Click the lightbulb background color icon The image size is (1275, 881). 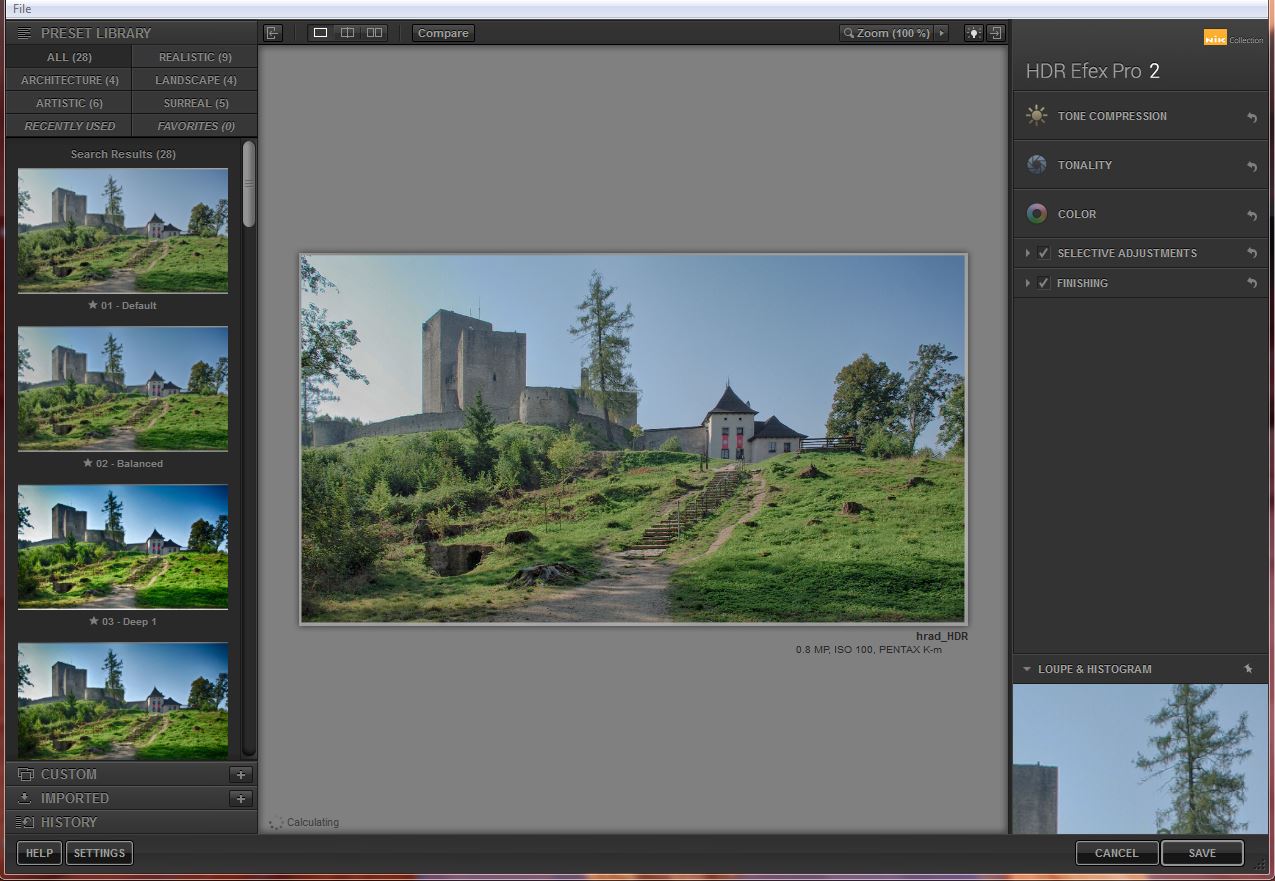click(973, 33)
